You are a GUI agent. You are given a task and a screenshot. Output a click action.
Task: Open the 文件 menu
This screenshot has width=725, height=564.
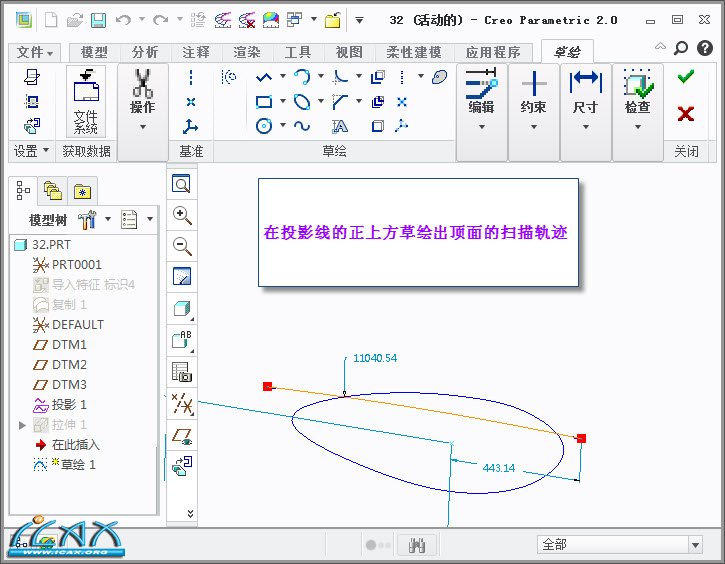[36, 52]
